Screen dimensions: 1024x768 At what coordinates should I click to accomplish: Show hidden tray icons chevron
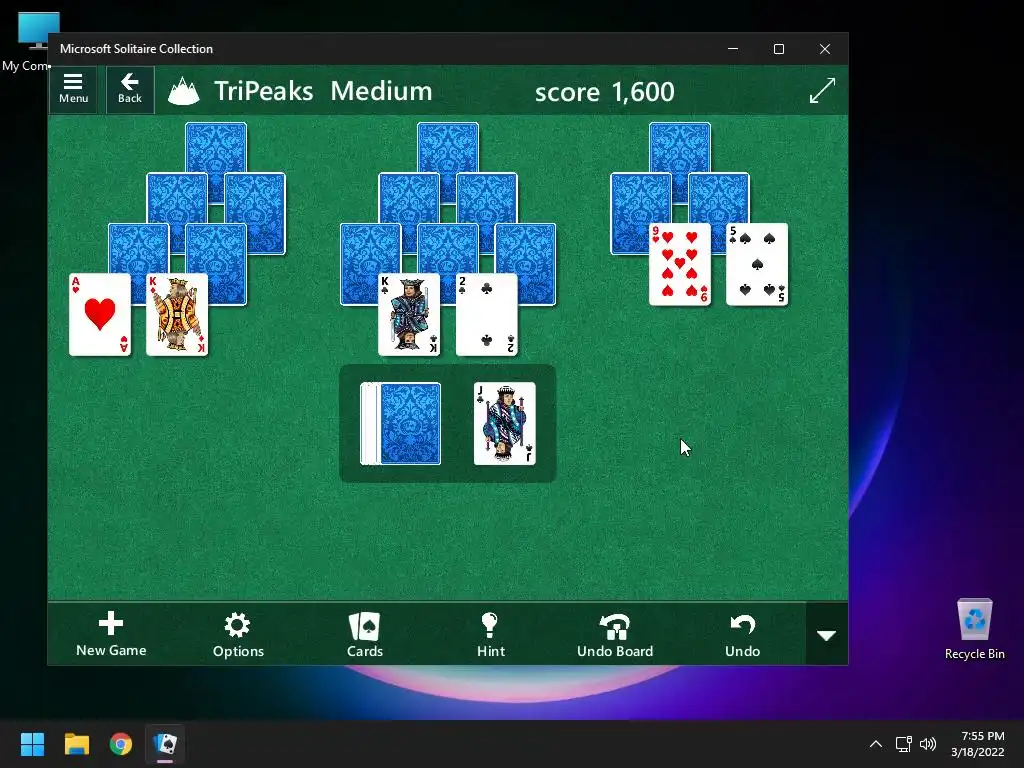(876, 744)
